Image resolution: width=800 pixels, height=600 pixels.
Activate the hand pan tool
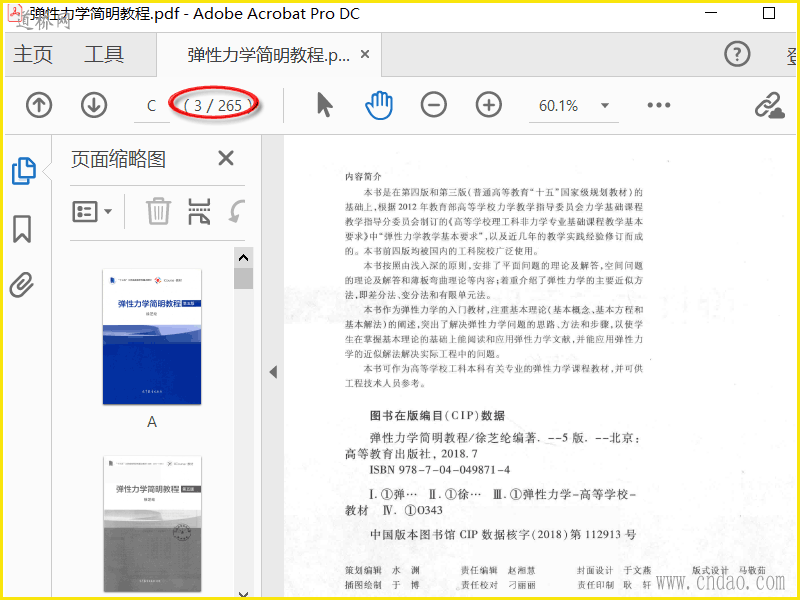(379, 106)
